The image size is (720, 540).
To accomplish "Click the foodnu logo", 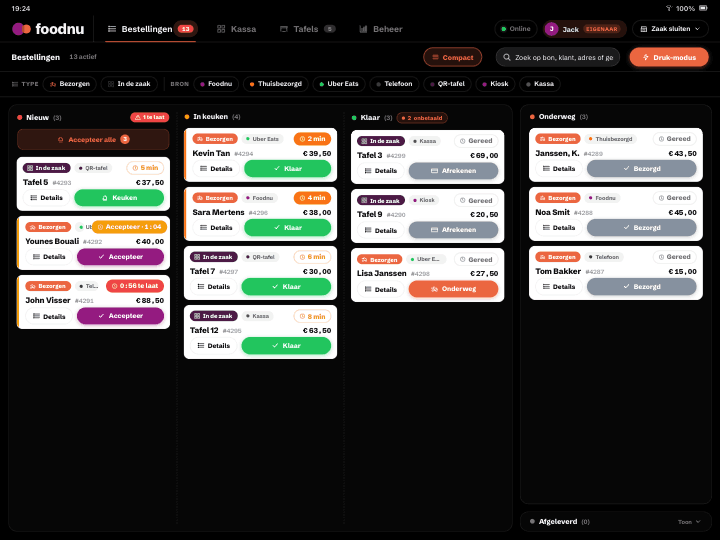I will 48,29.
